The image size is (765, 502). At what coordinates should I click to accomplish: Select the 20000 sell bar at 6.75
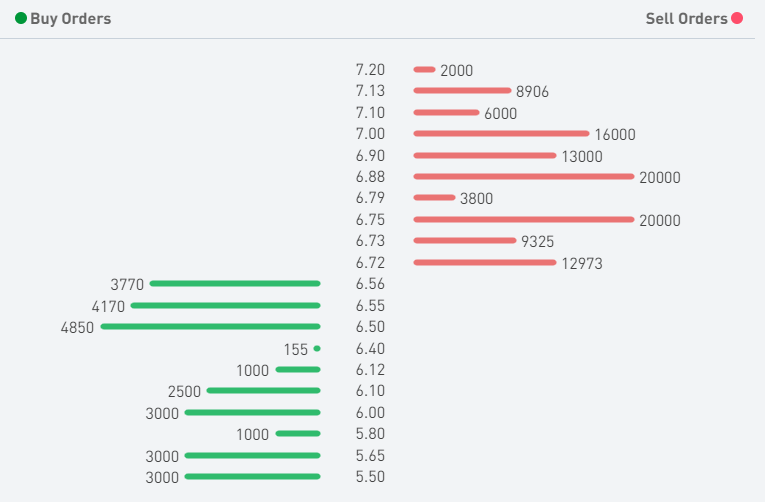point(523,220)
